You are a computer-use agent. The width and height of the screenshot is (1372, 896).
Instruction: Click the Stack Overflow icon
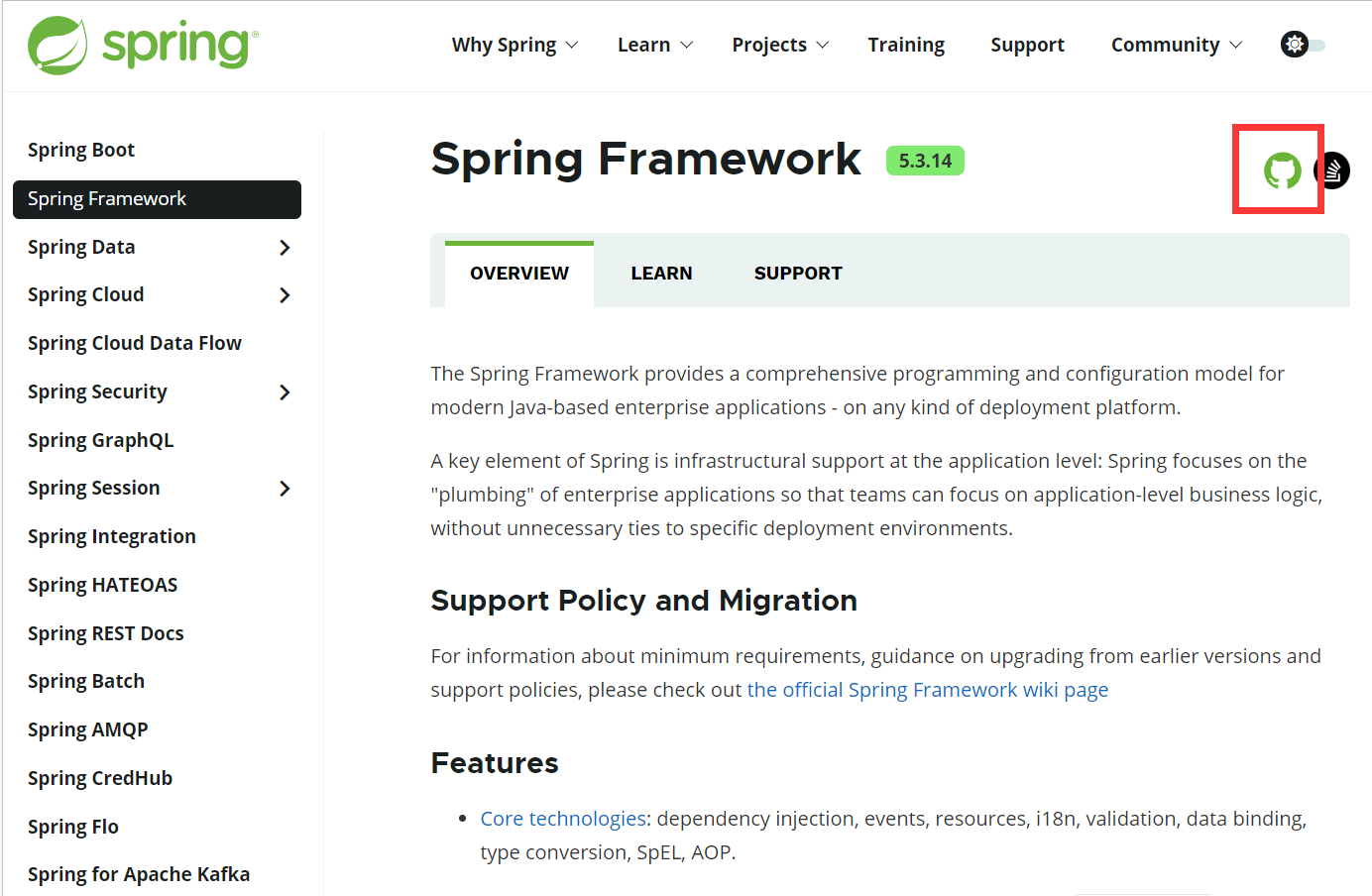point(1330,169)
